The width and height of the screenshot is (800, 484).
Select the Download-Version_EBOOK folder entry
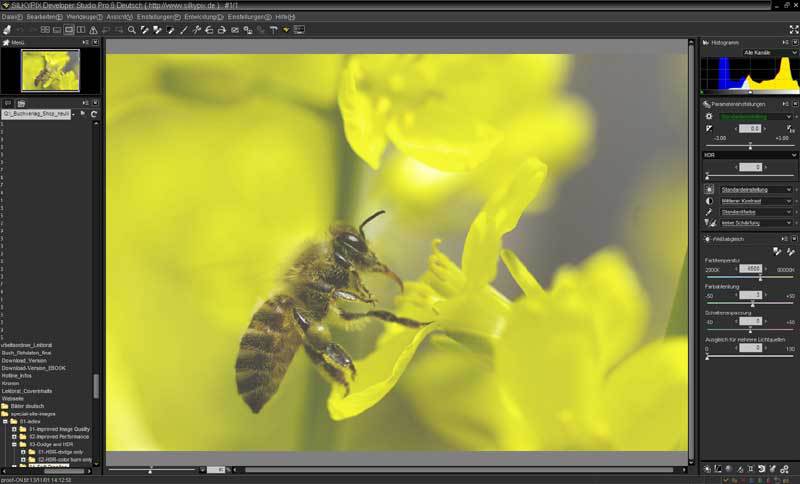pyautogui.click(x=33, y=368)
